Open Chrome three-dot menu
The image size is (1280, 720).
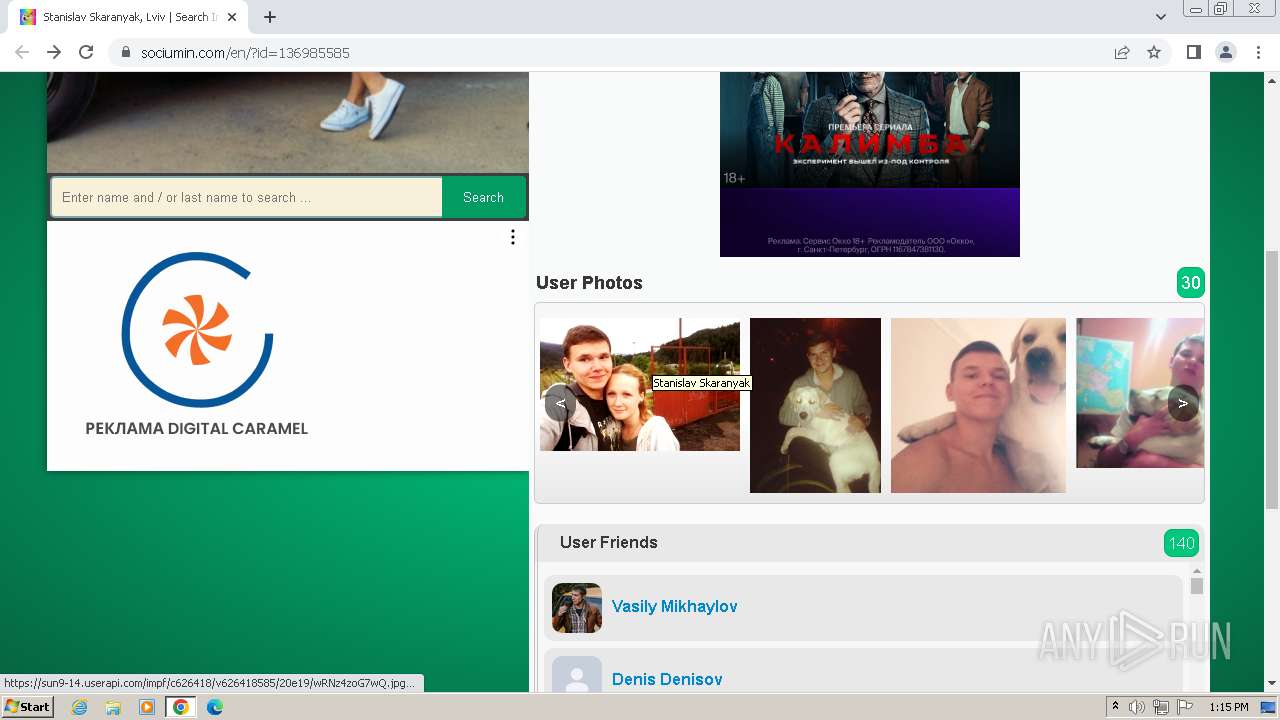click(x=1259, y=53)
